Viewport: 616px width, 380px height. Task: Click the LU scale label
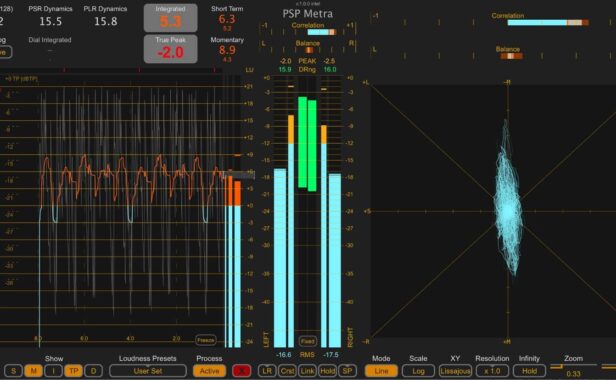pos(249,70)
